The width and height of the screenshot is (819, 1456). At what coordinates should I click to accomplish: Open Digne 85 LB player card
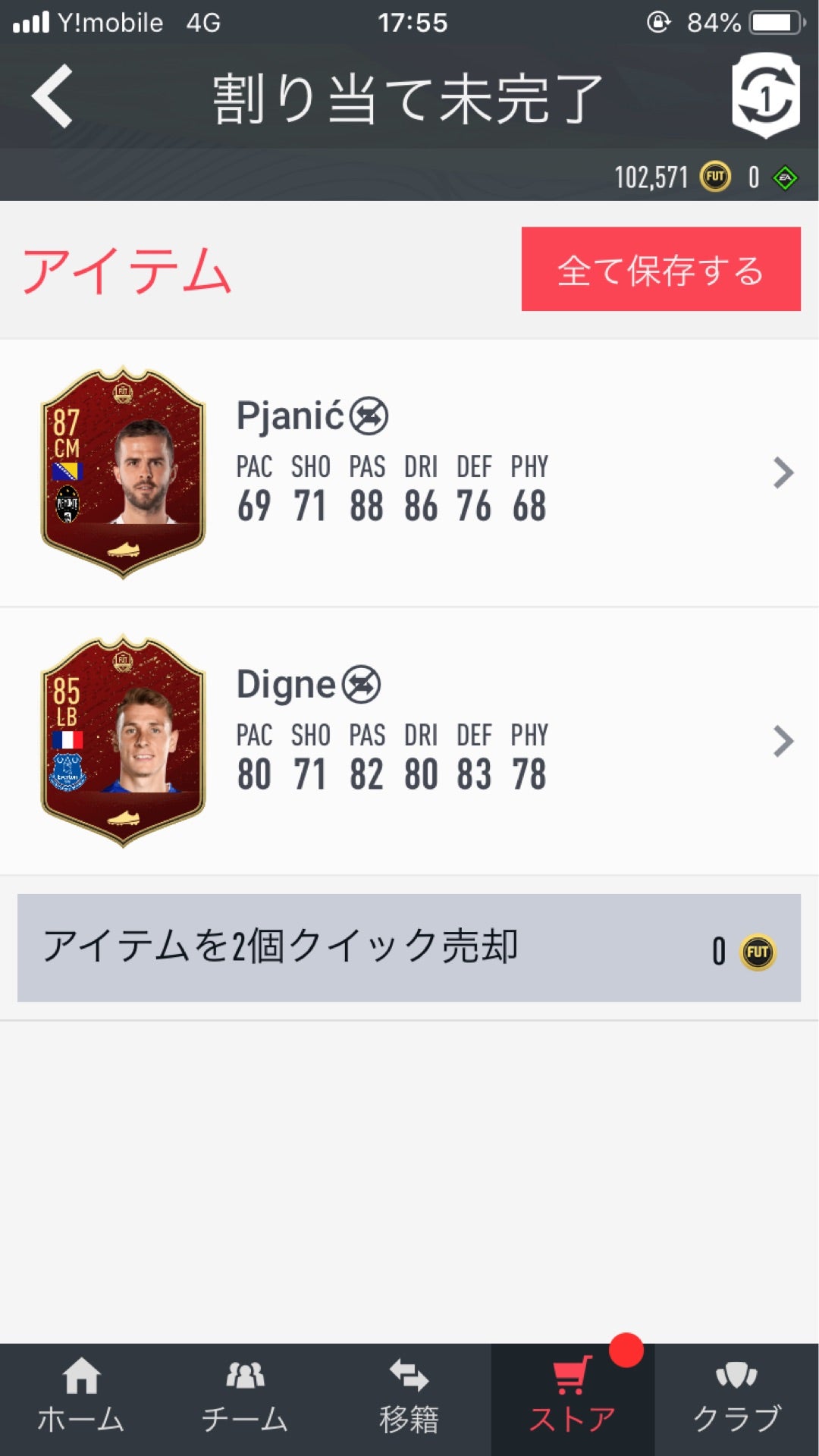[x=123, y=740]
